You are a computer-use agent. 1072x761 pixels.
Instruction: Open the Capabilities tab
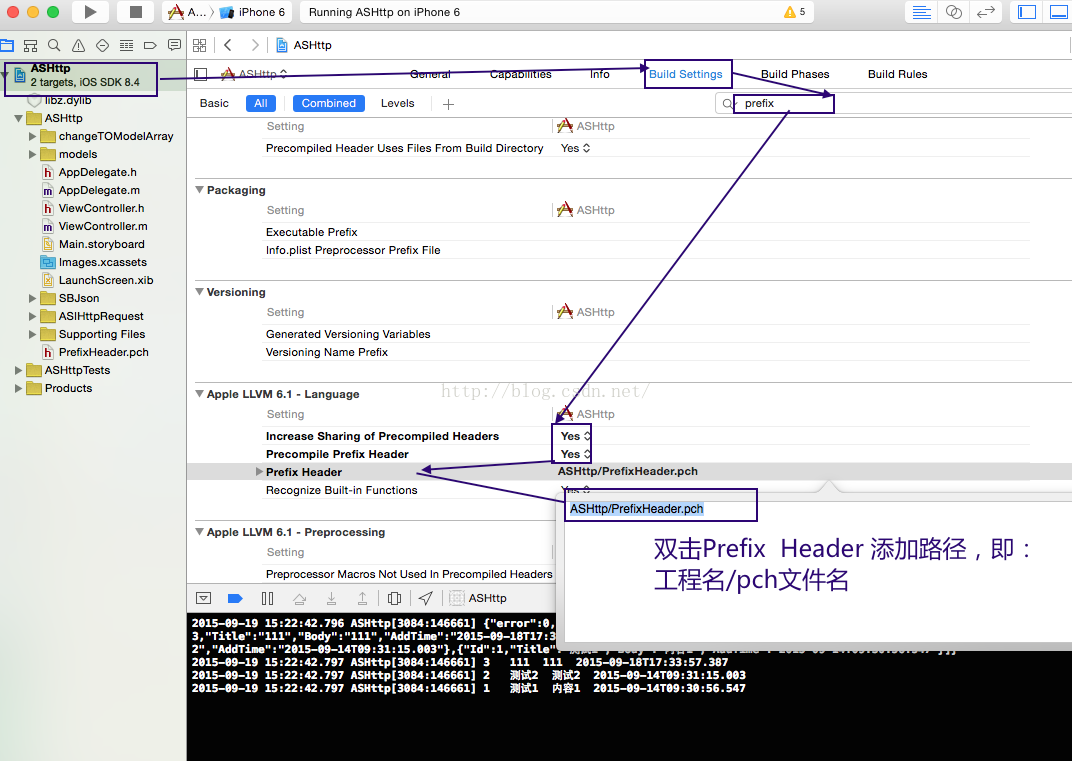pos(521,74)
